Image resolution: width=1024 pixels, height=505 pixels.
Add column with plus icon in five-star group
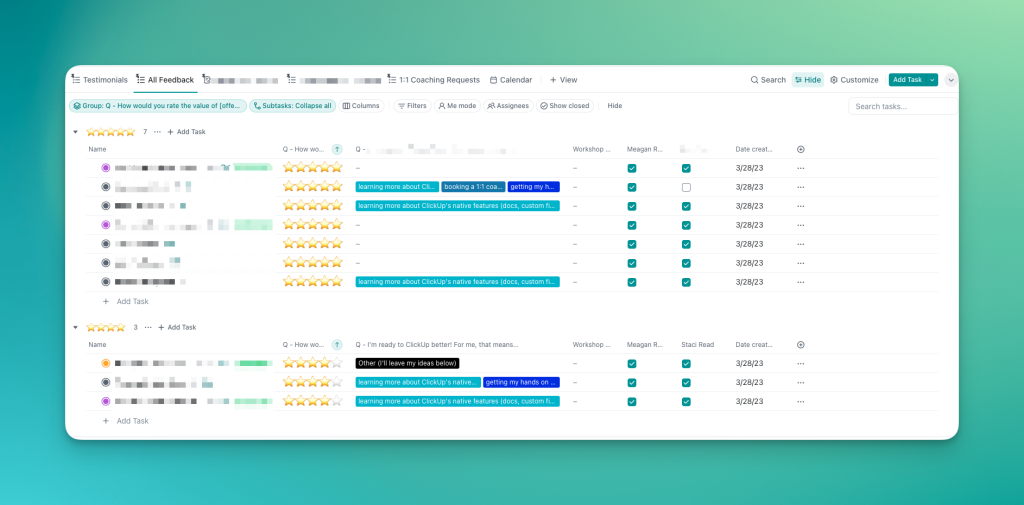pos(801,149)
